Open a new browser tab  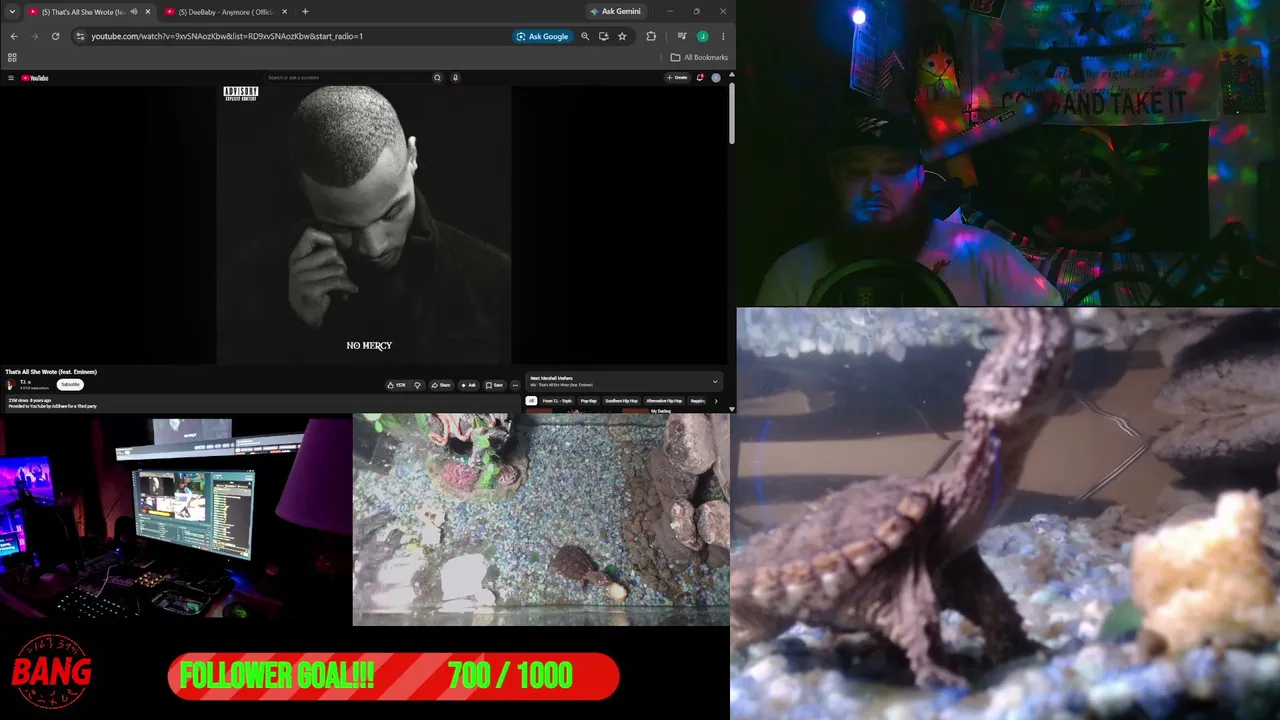pos(305,12)
